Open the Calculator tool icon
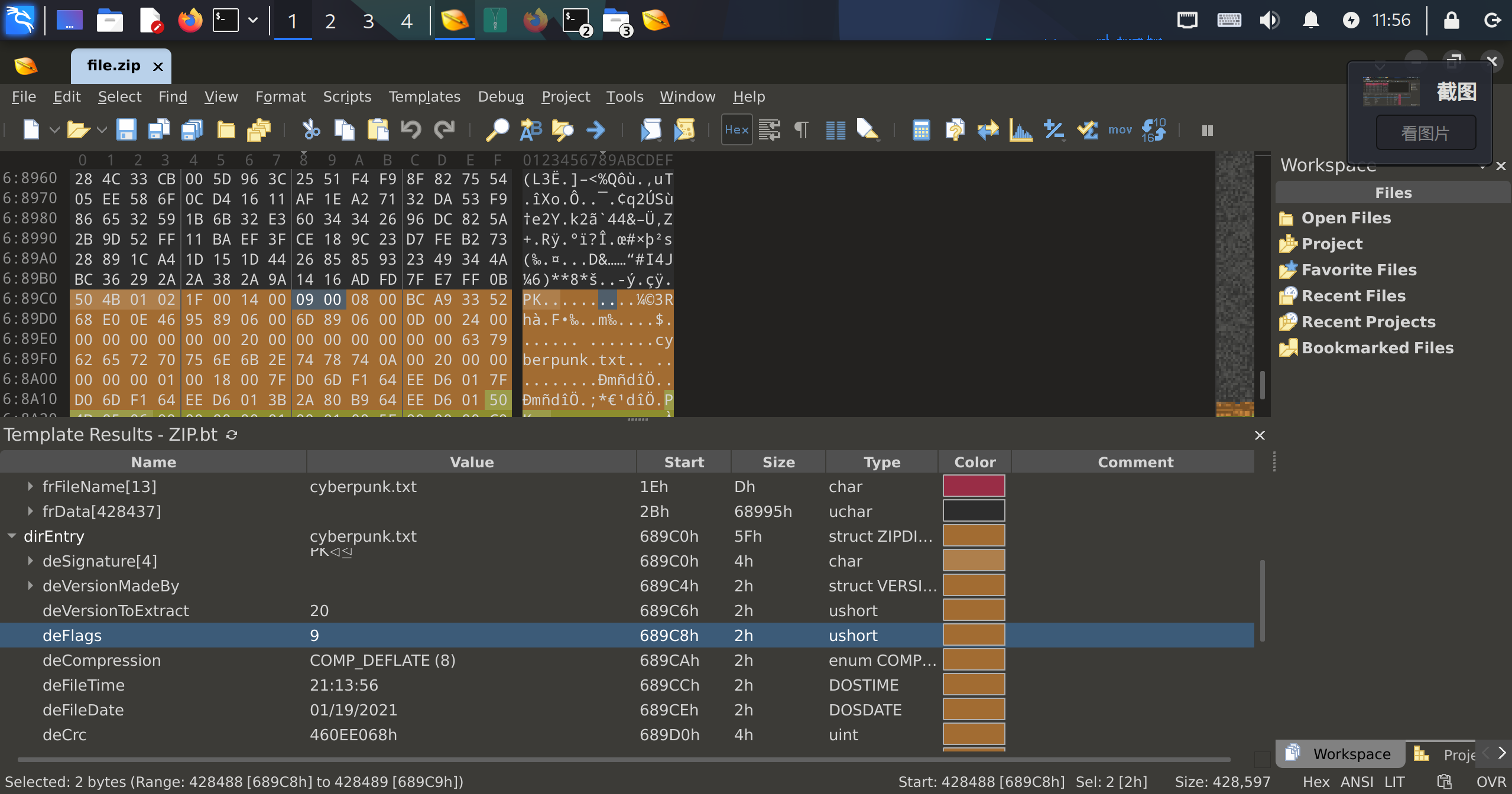1512x794 pixels. tap(921, 129)
